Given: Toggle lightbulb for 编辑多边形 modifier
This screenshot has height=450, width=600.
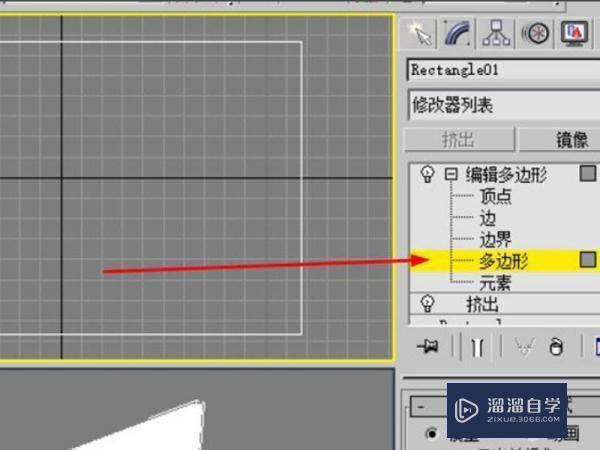Looking at the screenshot, I should [427, 174].
